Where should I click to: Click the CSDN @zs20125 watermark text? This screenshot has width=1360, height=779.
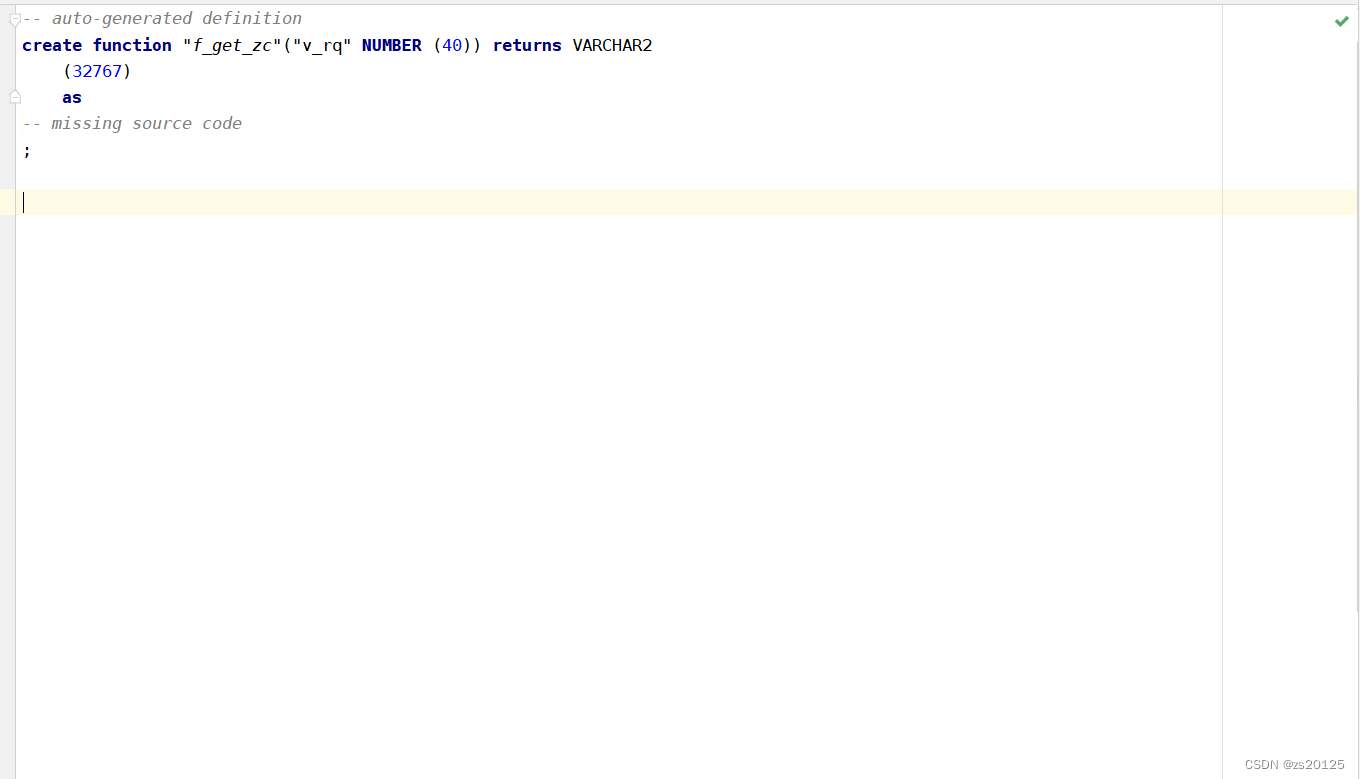1295,764
